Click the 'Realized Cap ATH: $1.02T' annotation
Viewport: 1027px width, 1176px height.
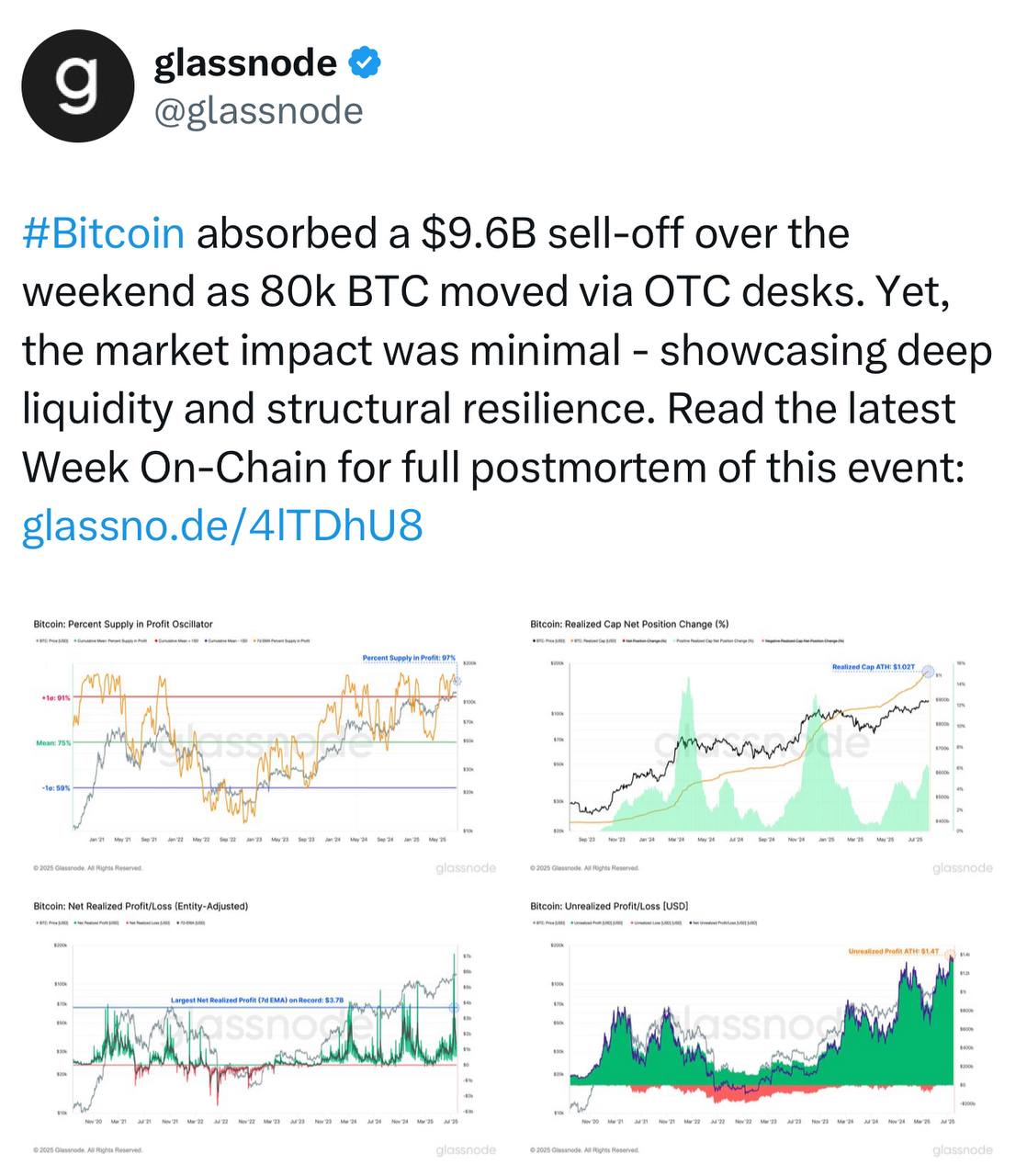click(x=874, y=667)
